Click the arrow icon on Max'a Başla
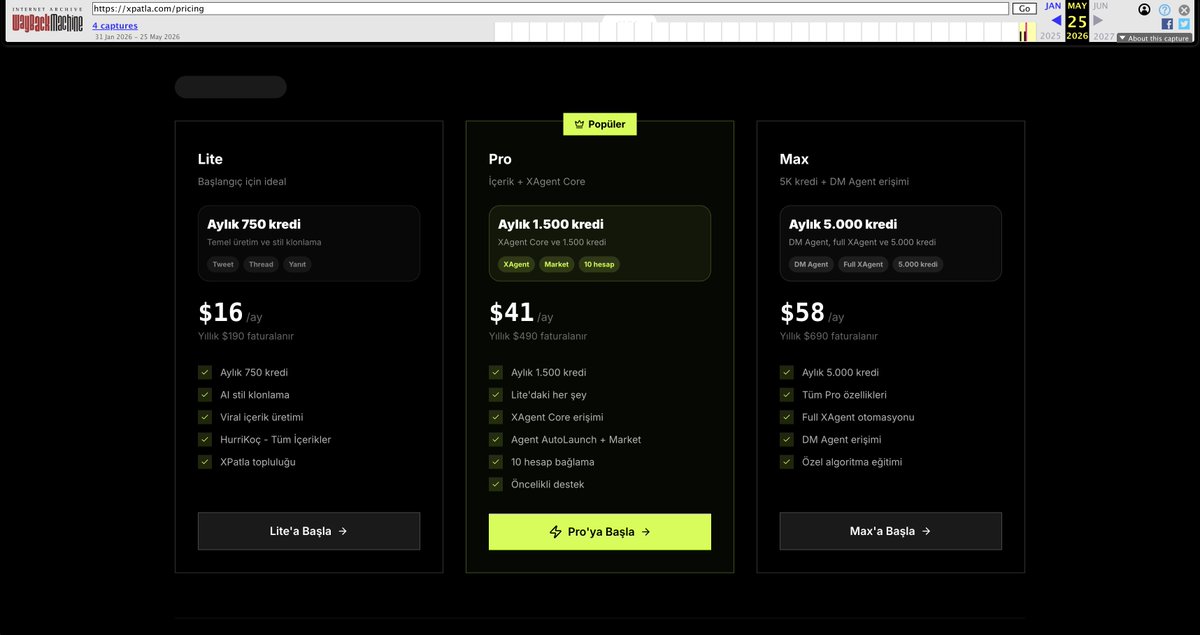 (x=926, y=531)
